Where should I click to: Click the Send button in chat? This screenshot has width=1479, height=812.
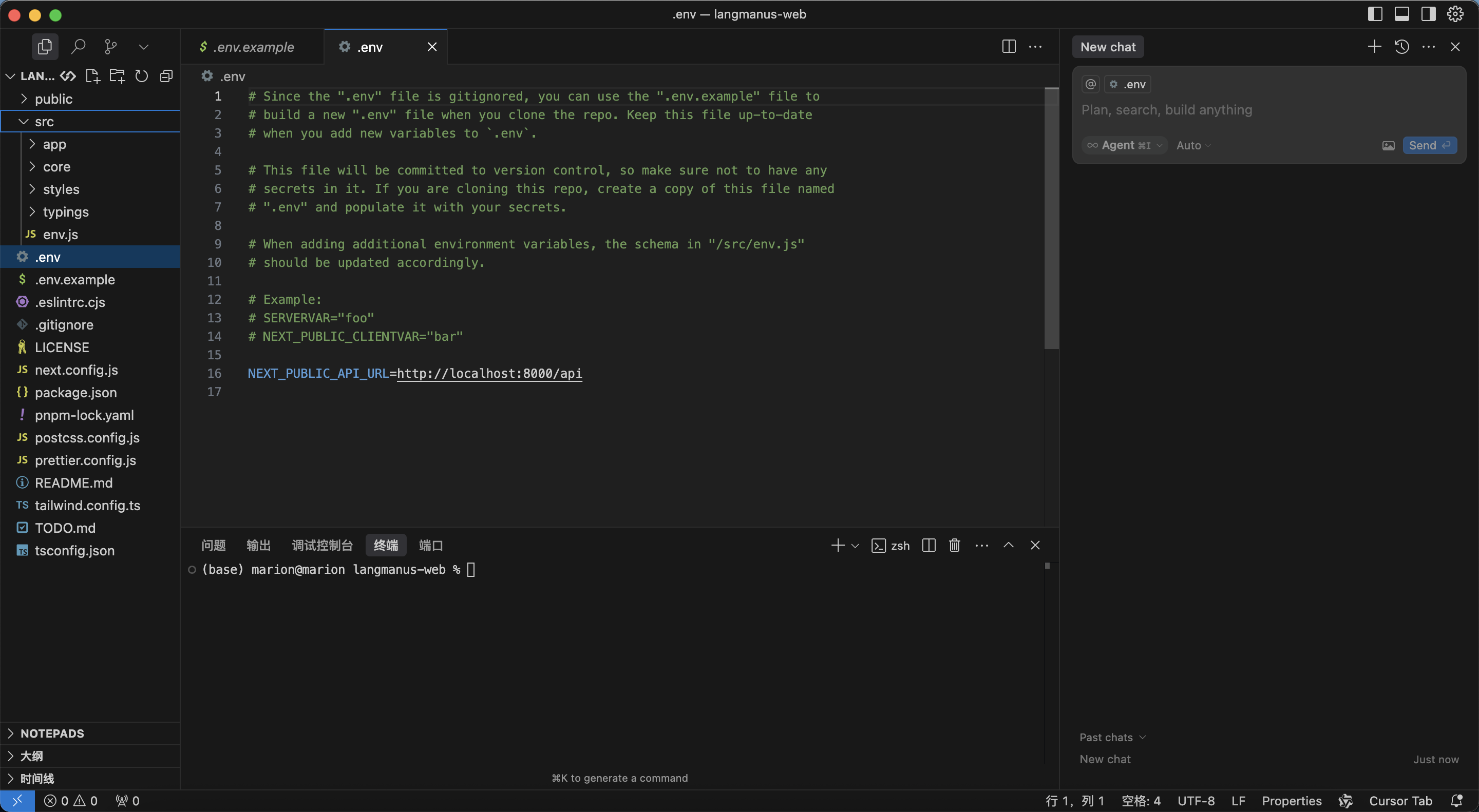[1429, 146]
